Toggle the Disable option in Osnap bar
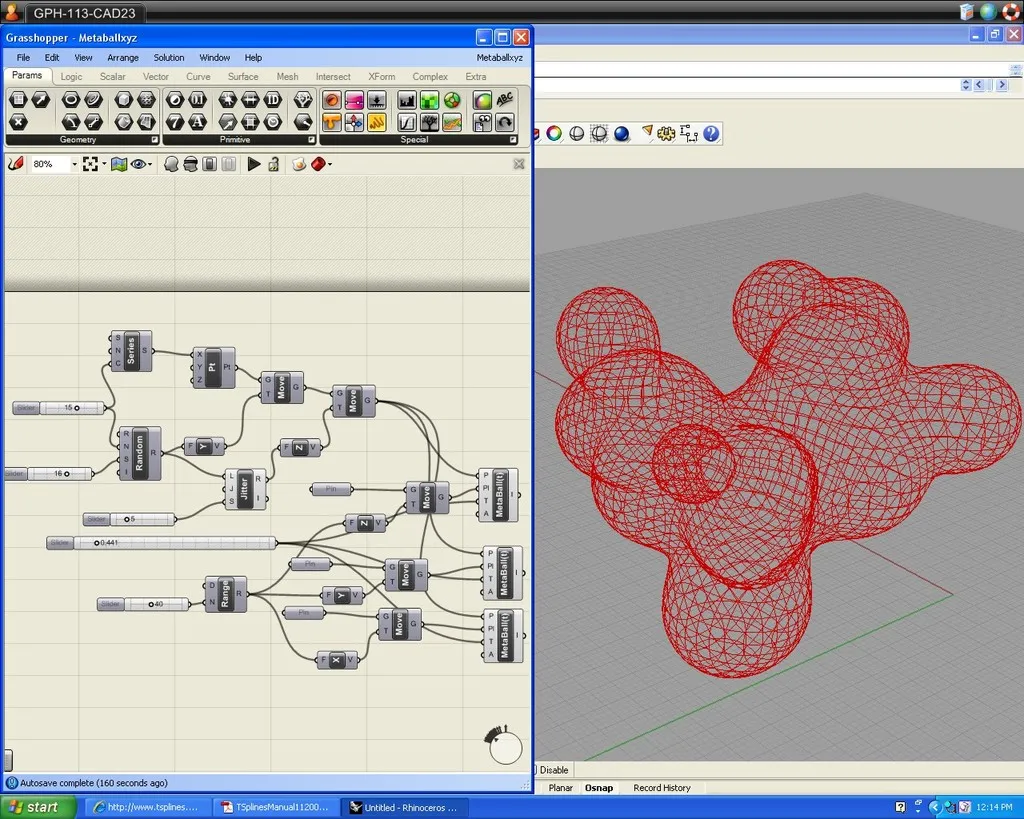This screenshot has height=819, width=1024. click(554, 770)
